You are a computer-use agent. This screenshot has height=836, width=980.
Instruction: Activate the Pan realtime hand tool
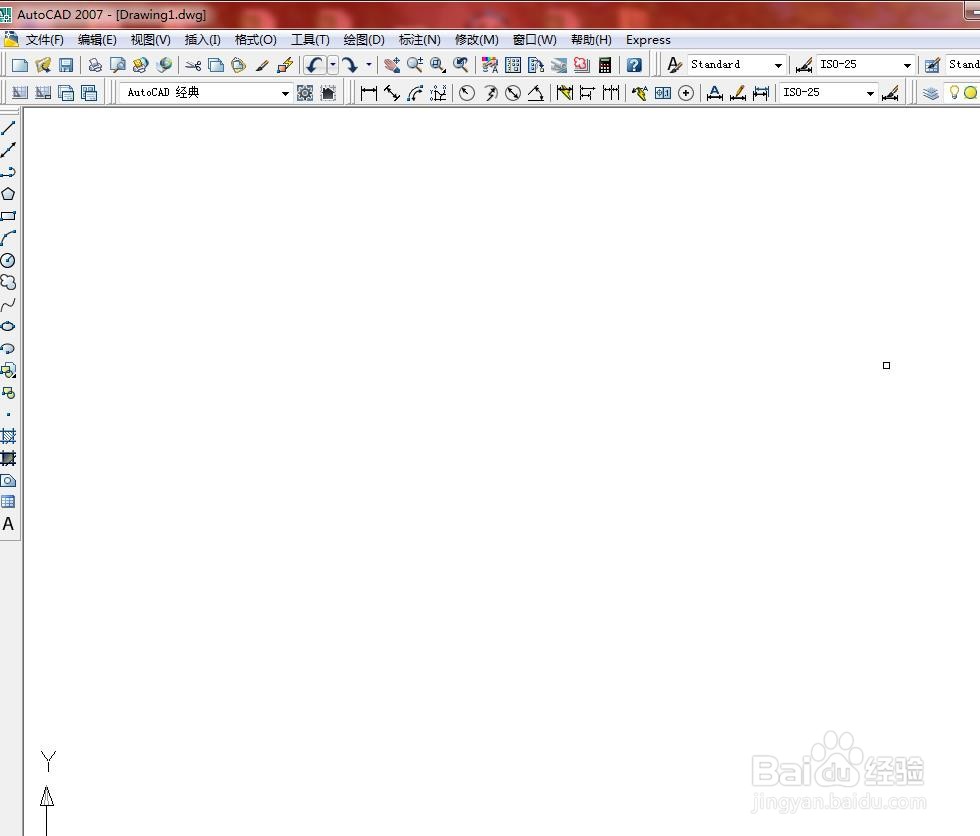pyautogui.click(x=392, y=65)
